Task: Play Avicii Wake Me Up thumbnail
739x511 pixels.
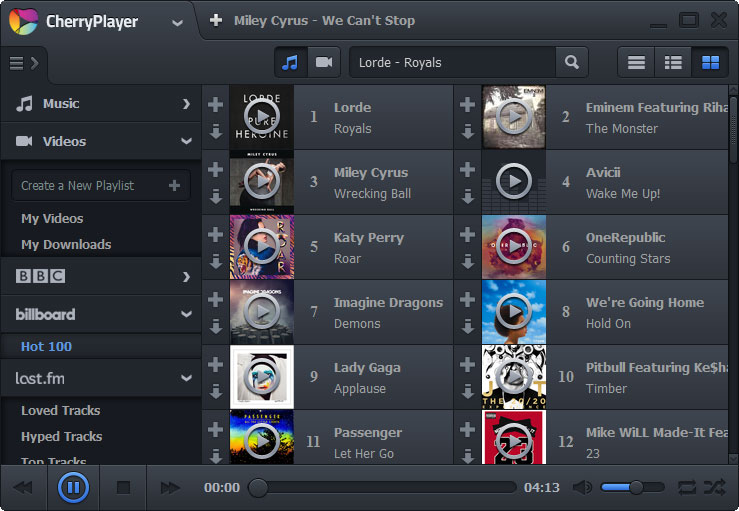Action: (x=514, y=182)
